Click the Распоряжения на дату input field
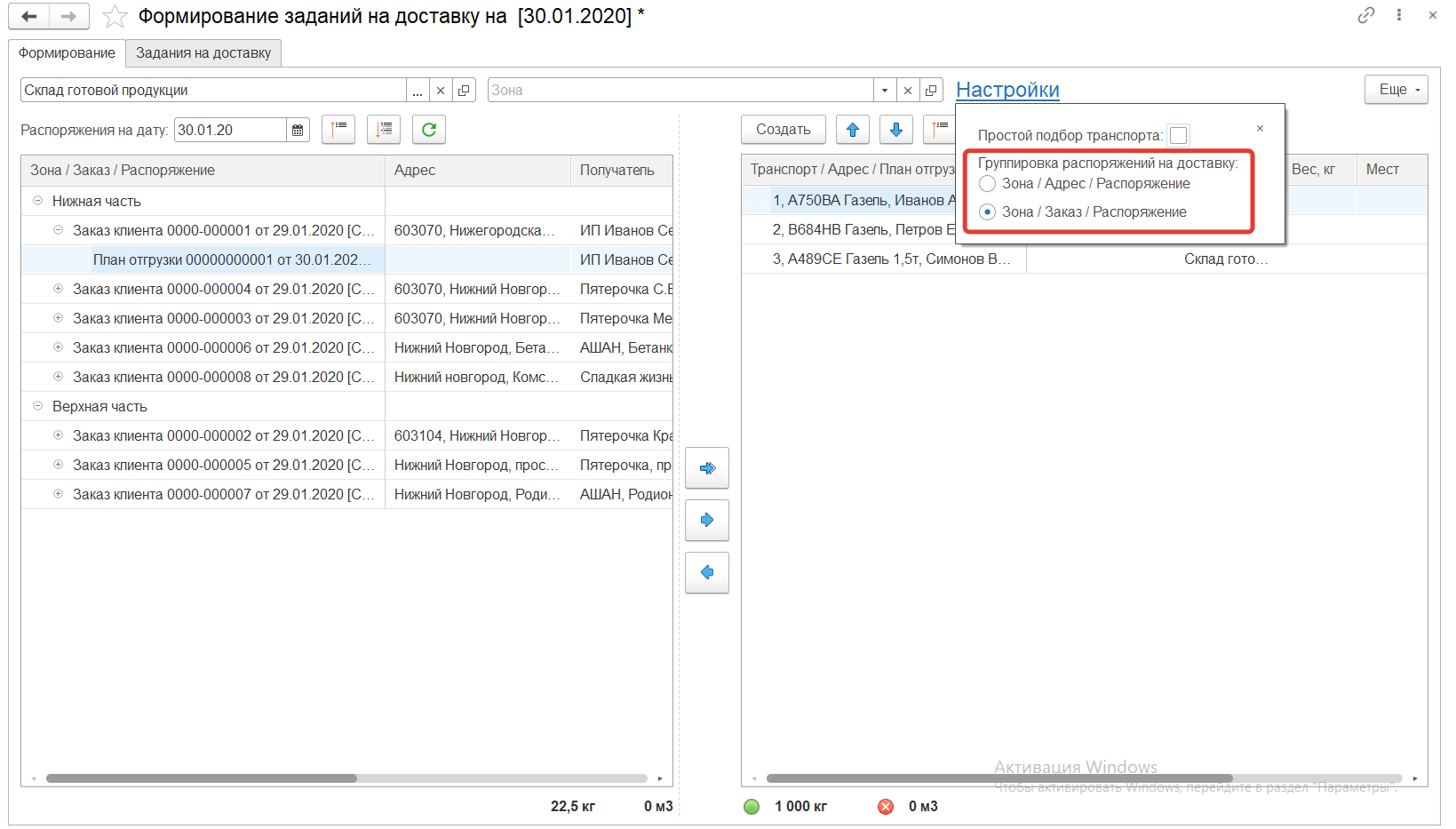This screenshot has height=829, width=1456. [x=230, y=131]
